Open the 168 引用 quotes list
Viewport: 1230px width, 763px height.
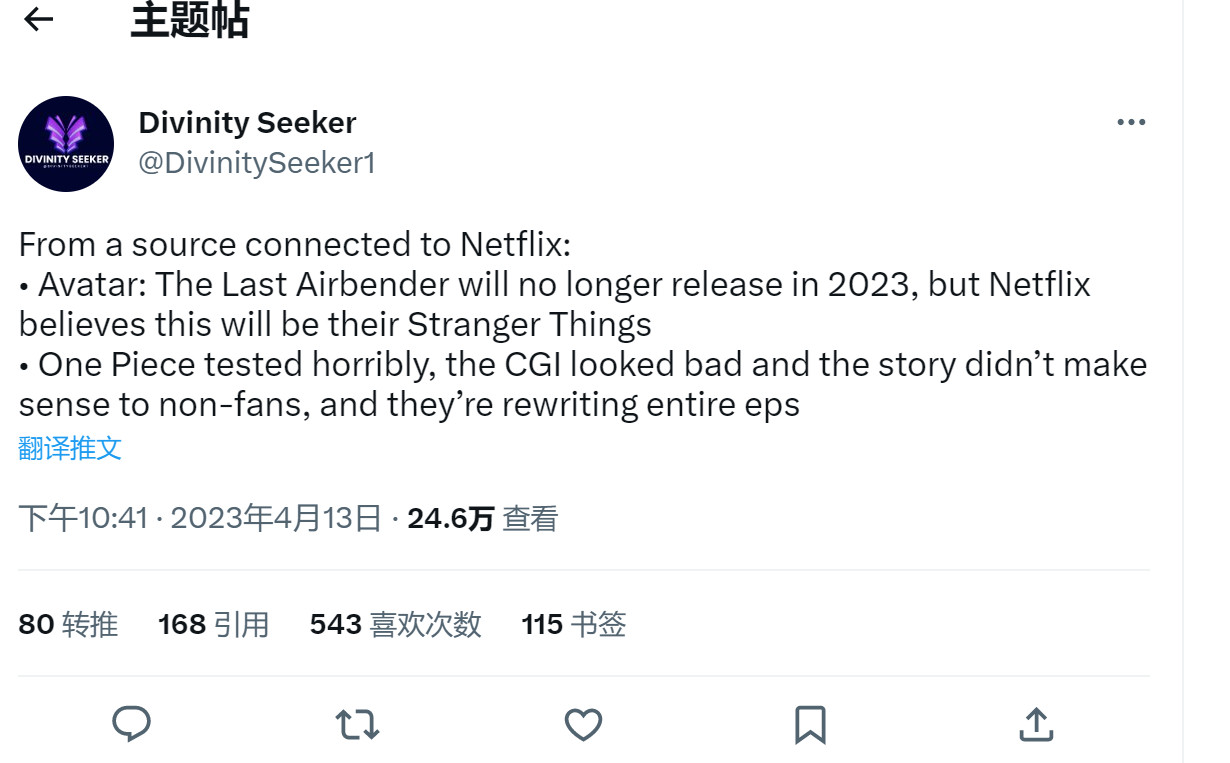tap(213, 624)
